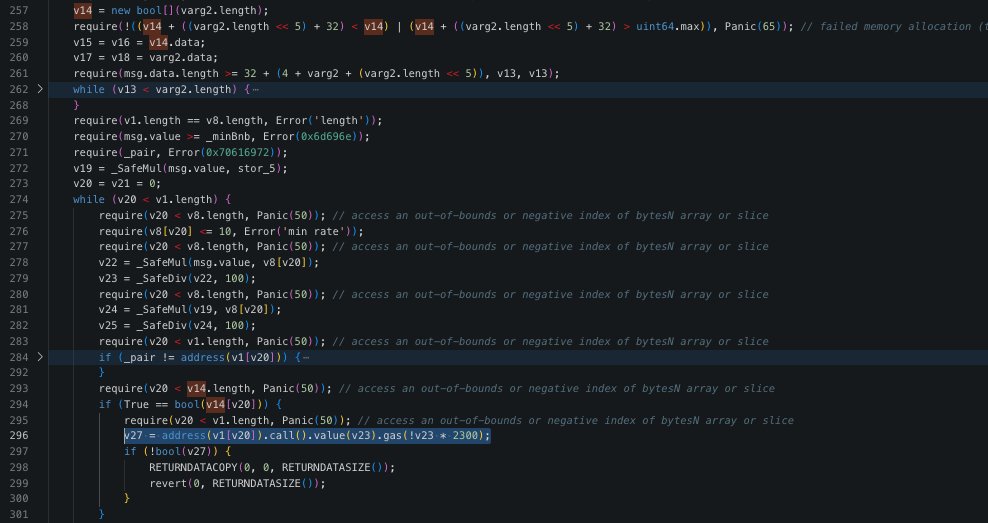This screenshot has height=523, width=988.
Task: Select line number 301 in the gutter
Action: (20, 513)
